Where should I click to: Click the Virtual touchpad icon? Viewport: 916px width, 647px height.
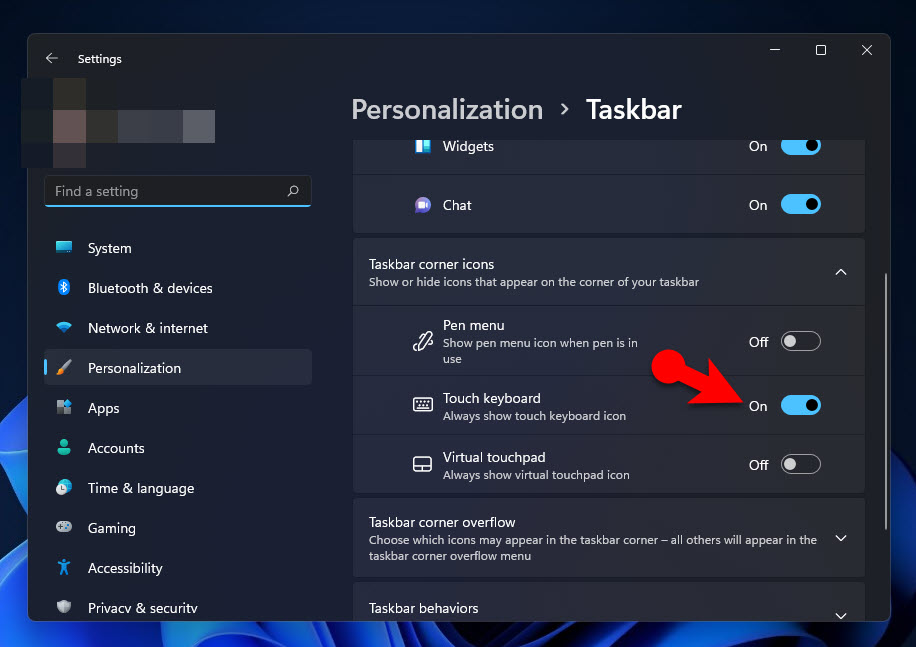[422, 464]
